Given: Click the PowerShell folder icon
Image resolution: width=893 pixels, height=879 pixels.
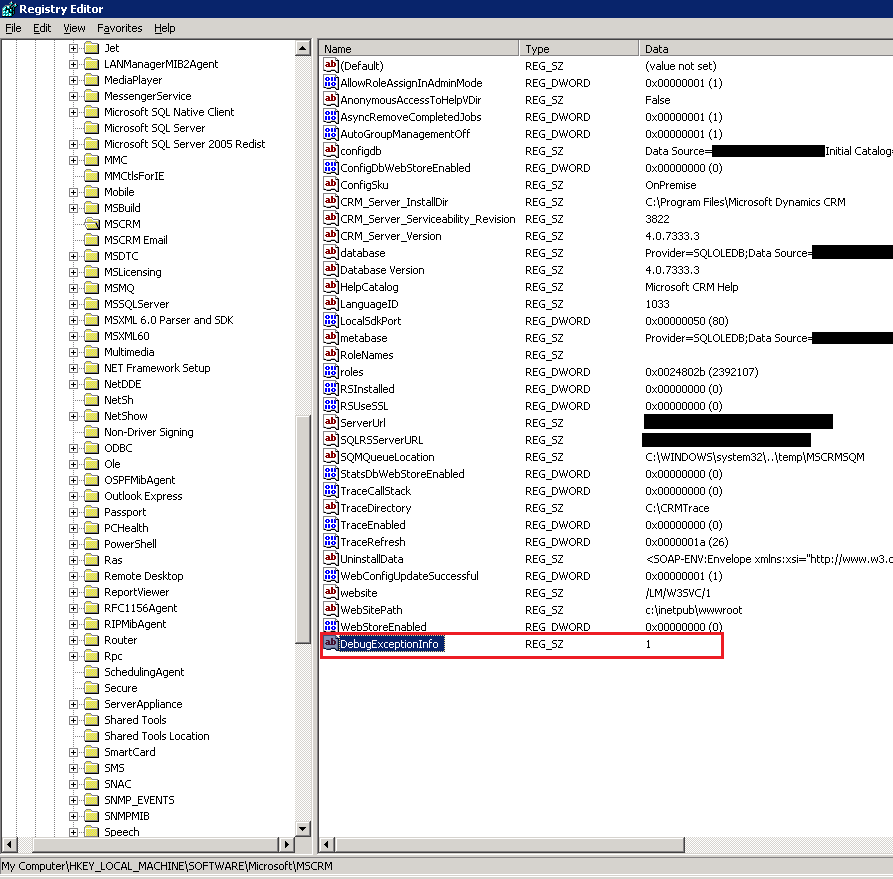Looking at the screenshot, I should (92, 544).
